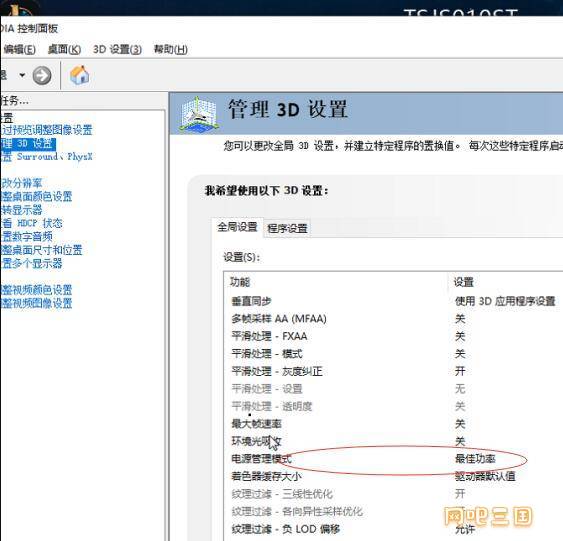This screenshot has width=563, height=541.
Task: Select the 纹理过滤 - 负 LOD 偏移 row
Action: [394, 529]
